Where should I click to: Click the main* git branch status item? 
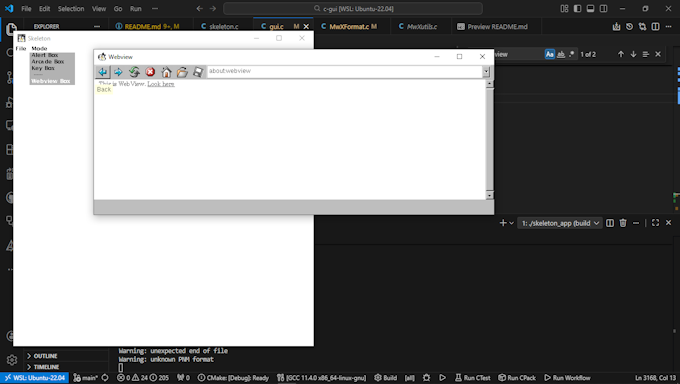[x=85, y=378]
